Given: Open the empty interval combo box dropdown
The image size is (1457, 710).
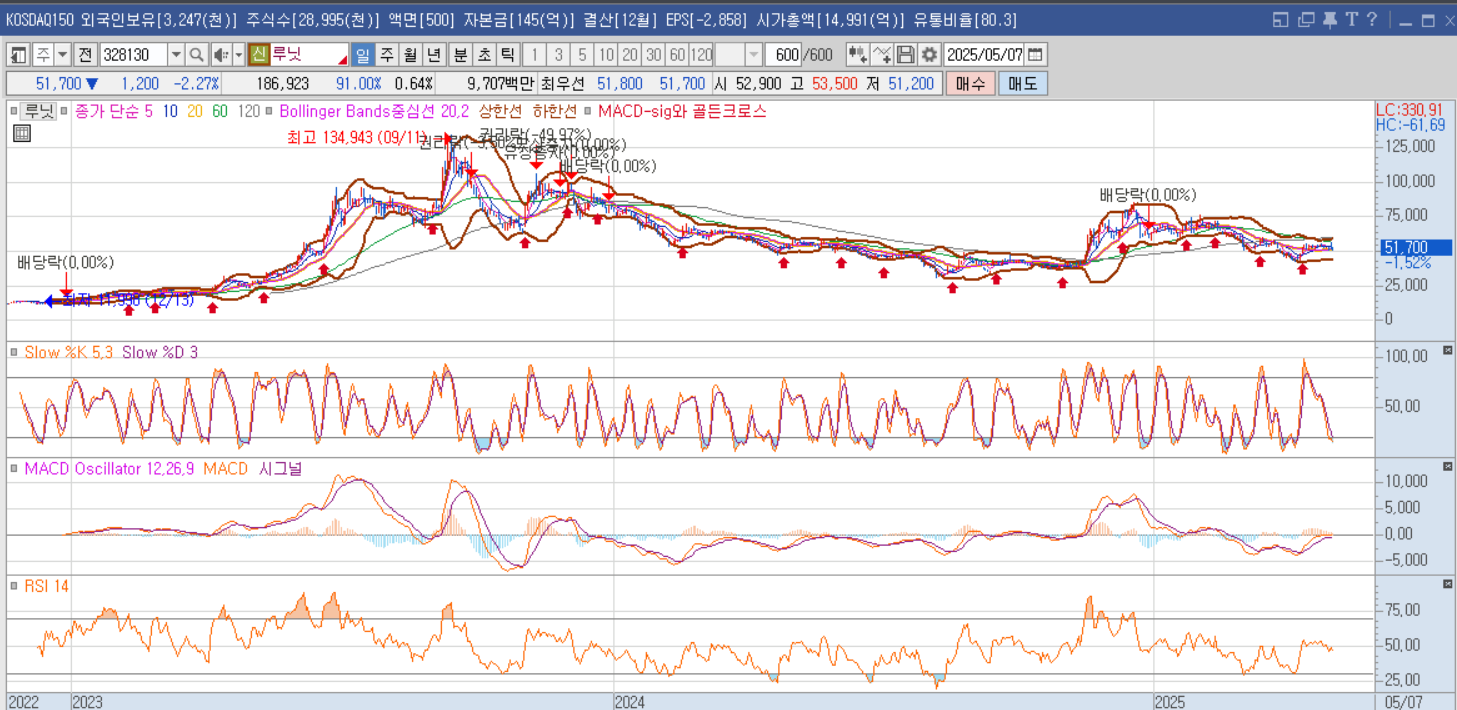Looking at the screenshot, I should point(754,55).
